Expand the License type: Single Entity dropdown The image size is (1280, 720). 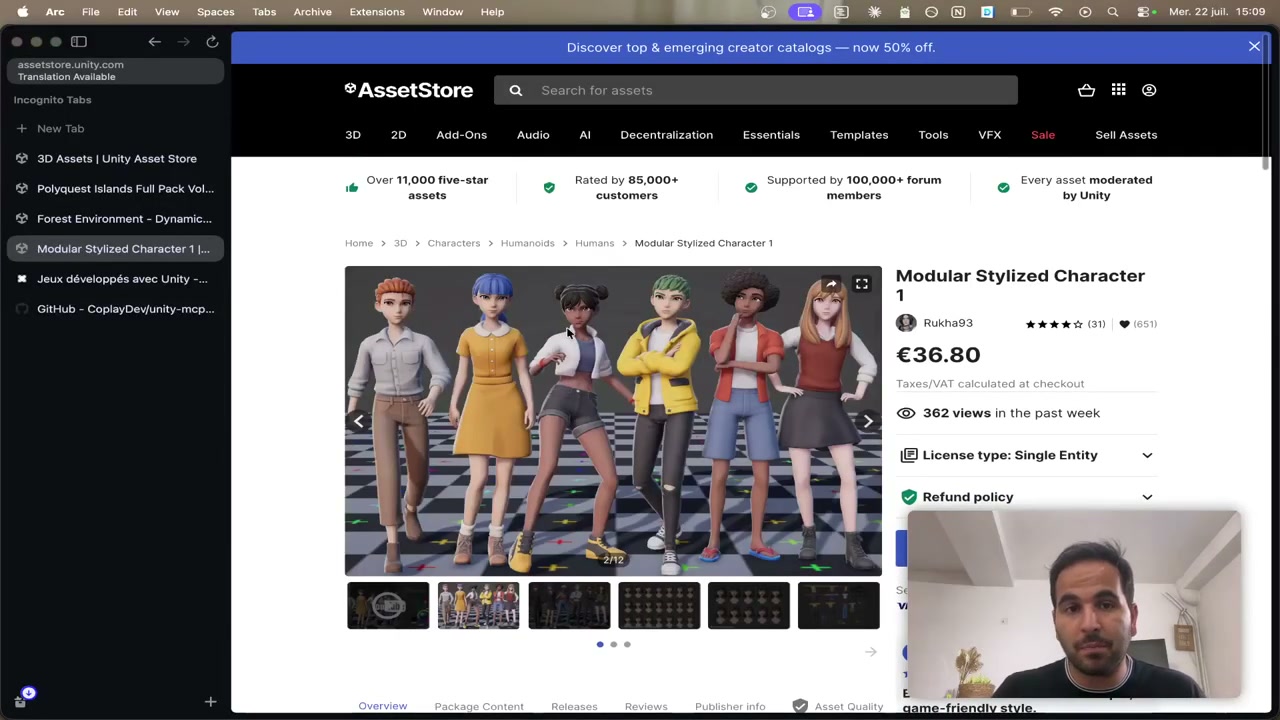[1027, 455]
